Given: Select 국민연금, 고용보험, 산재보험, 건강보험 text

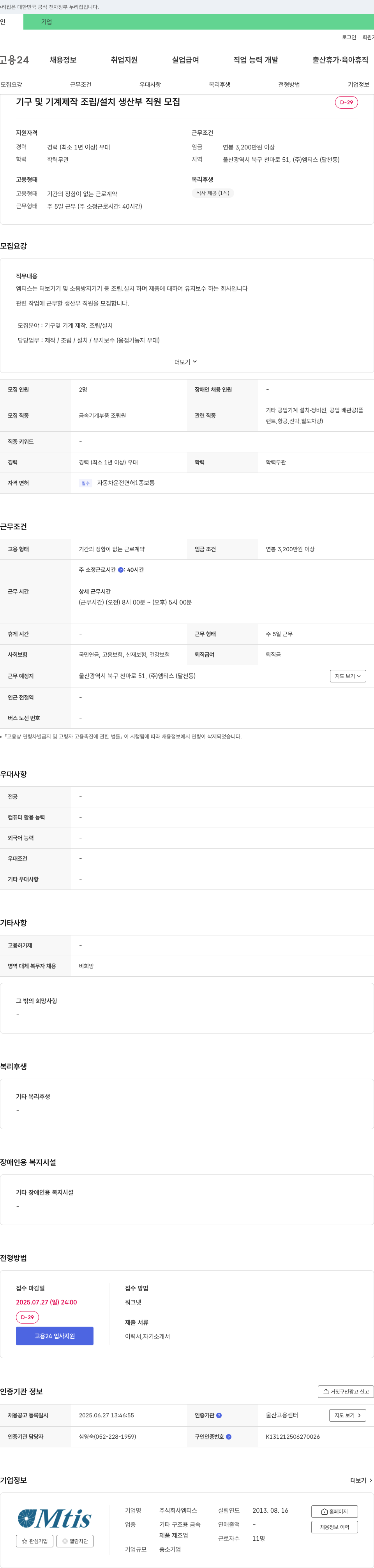Looking at the screenshot, I should 124,655.
